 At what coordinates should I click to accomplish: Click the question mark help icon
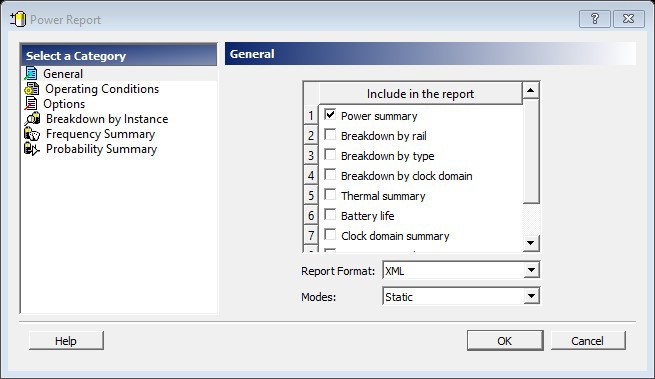pyautogui.click(x=594, y=19)
